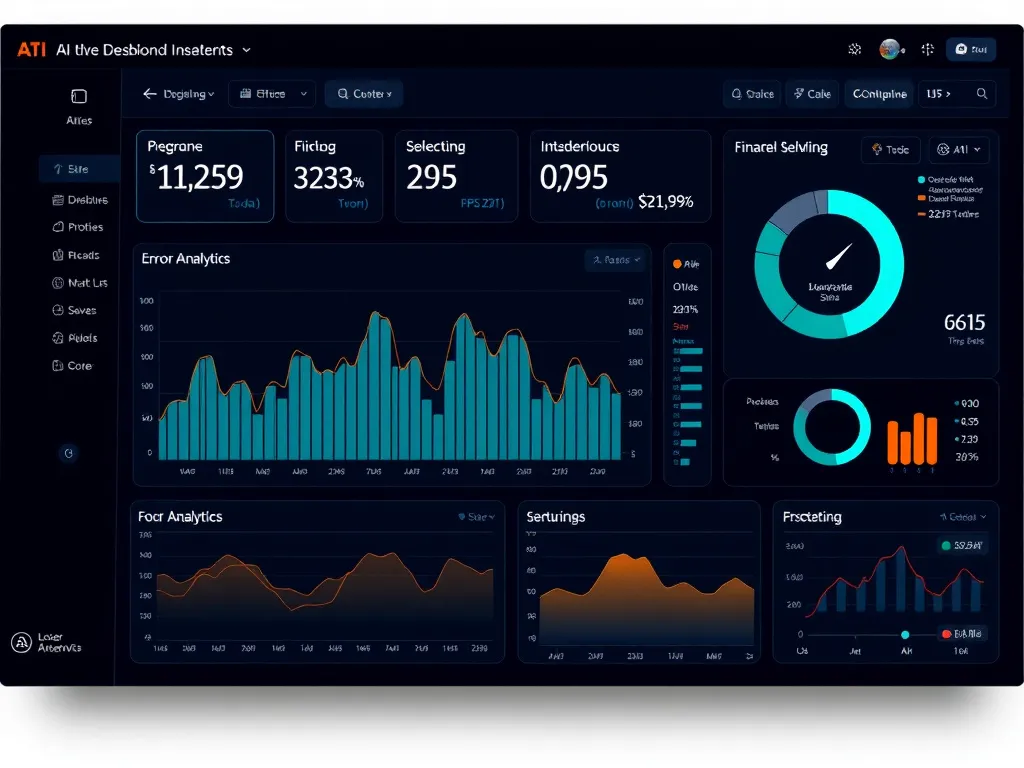1024x768 pixels.
Task: Open the Sae dropdown in Focr Analytics
Action: (x=477, y=517)
